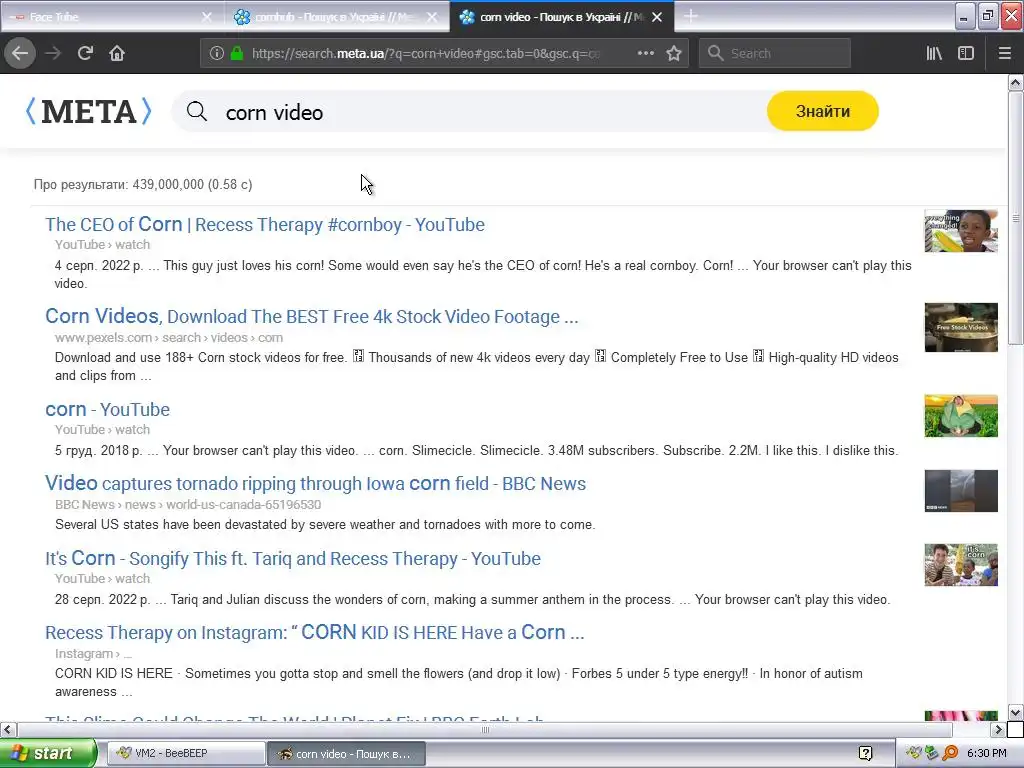Image resolution: width=1024 pixels, height=768 pixels.
Task: Click the browser forward arrow
Action: (x=53, y=53)
